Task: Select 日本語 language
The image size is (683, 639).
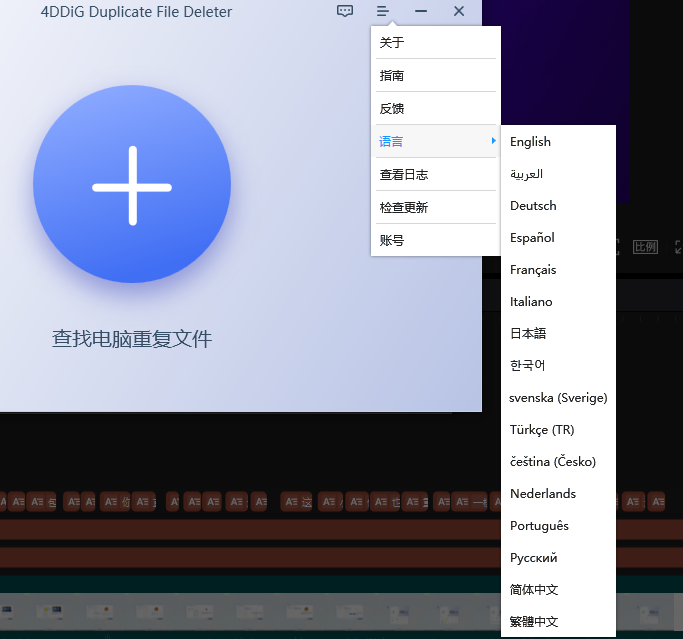Action: (x=558, y=334)
